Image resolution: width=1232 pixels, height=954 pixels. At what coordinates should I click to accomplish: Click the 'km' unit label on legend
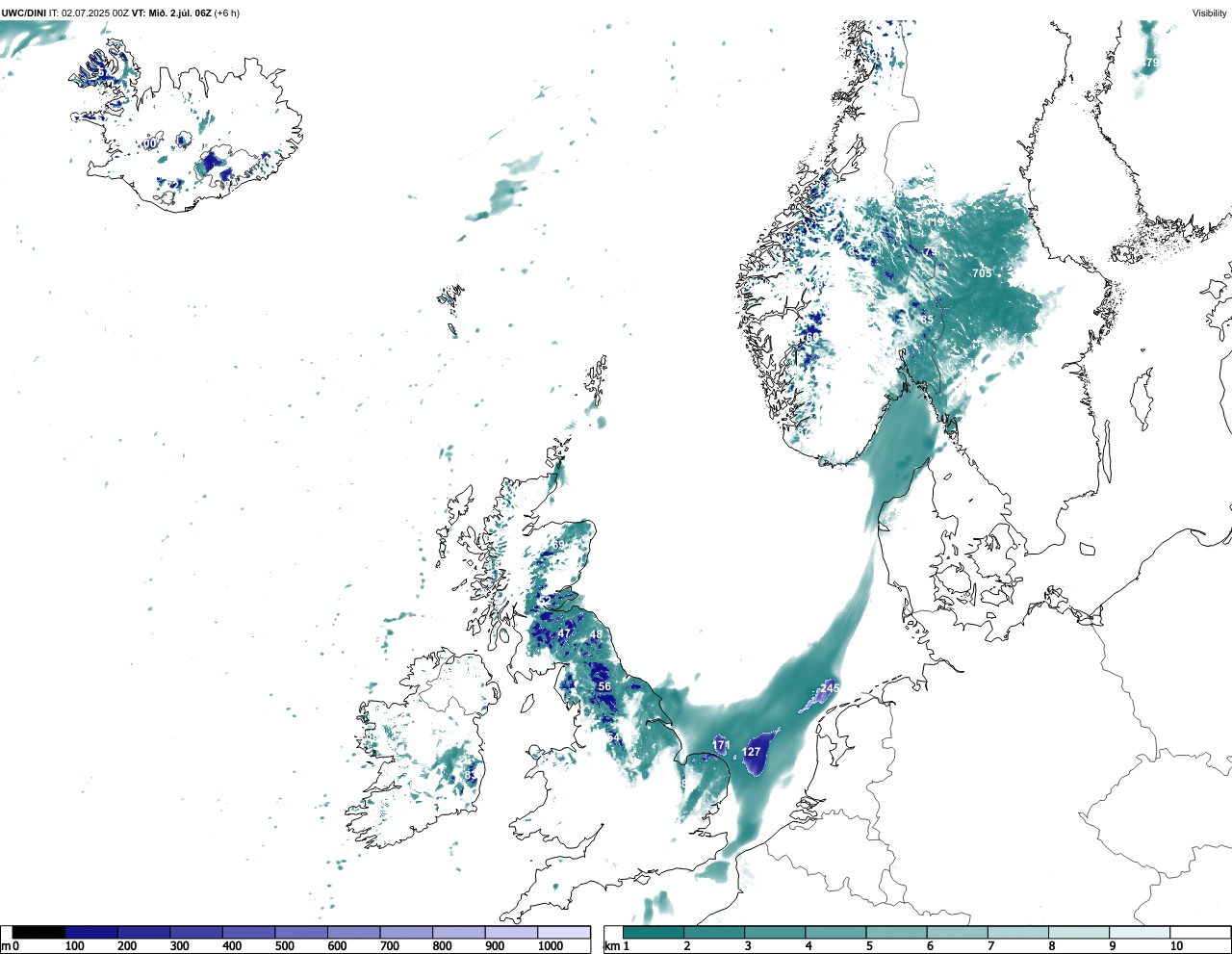point(611,946)
